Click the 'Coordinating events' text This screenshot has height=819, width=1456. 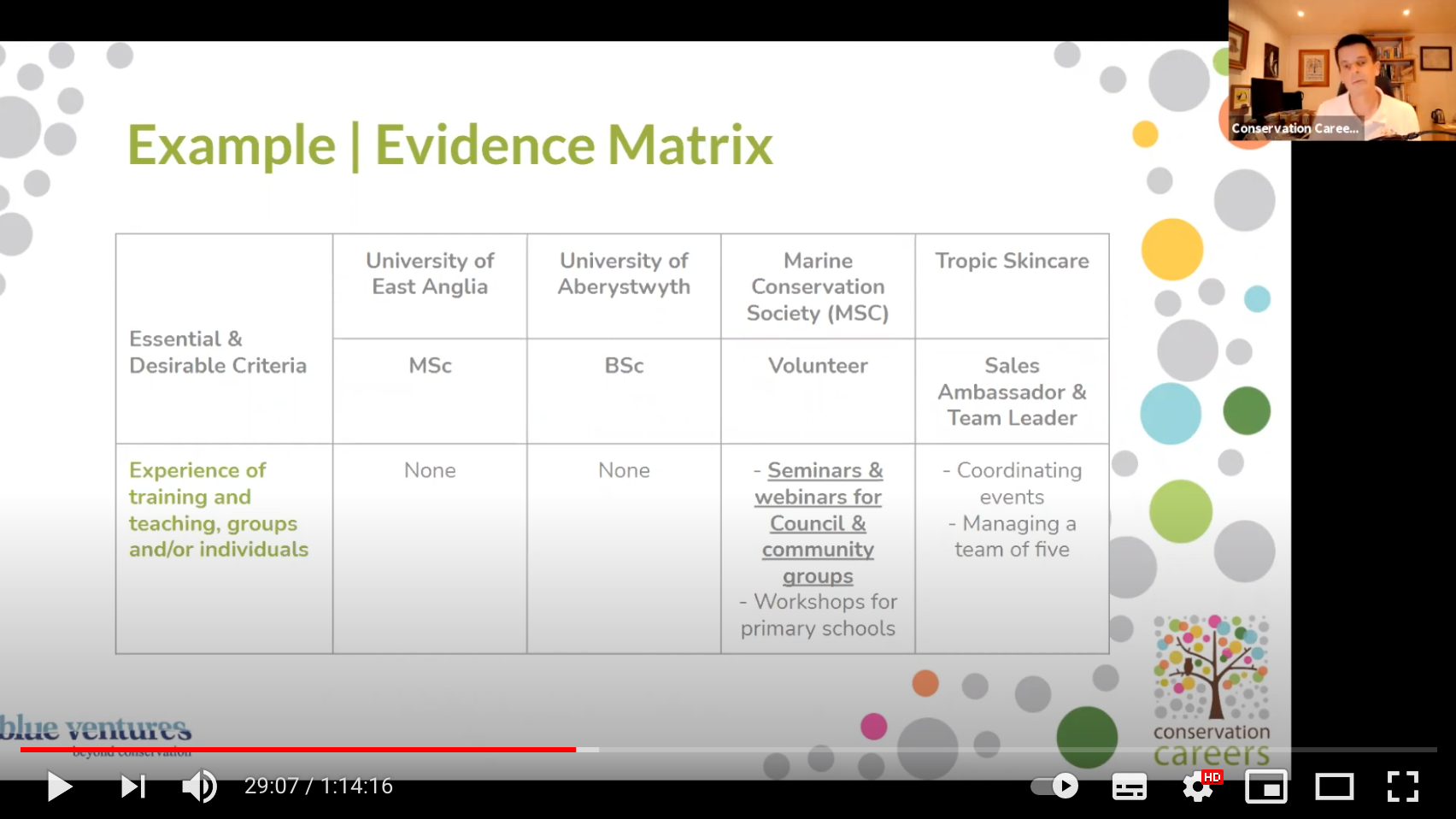click(1012, 483)
